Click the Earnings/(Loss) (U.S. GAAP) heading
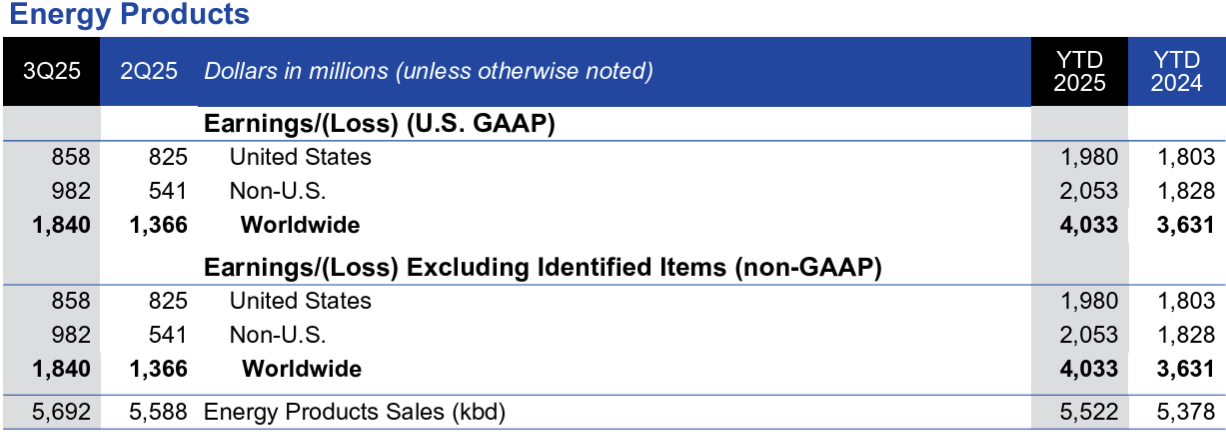 pos(380,124)
